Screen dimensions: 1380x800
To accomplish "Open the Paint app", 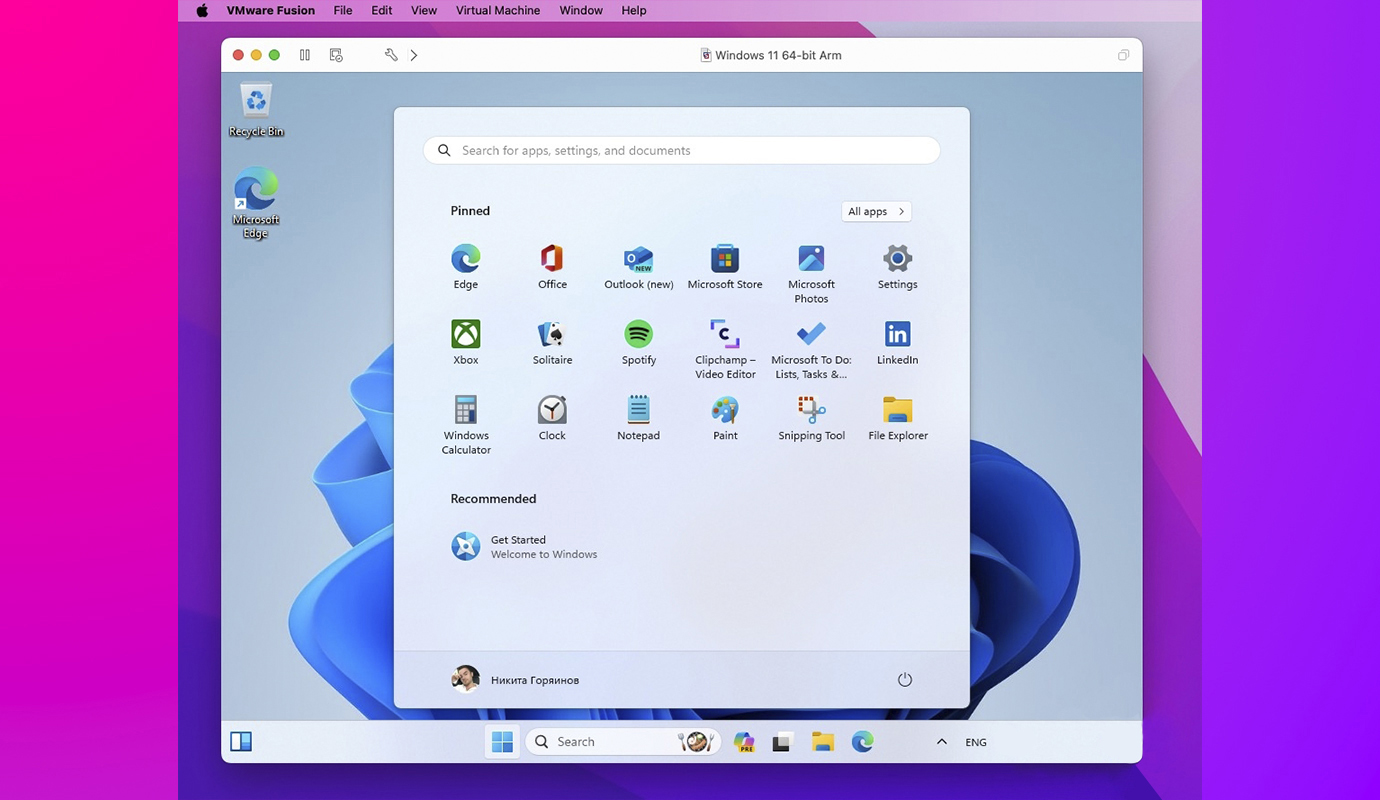I will 725,418.
